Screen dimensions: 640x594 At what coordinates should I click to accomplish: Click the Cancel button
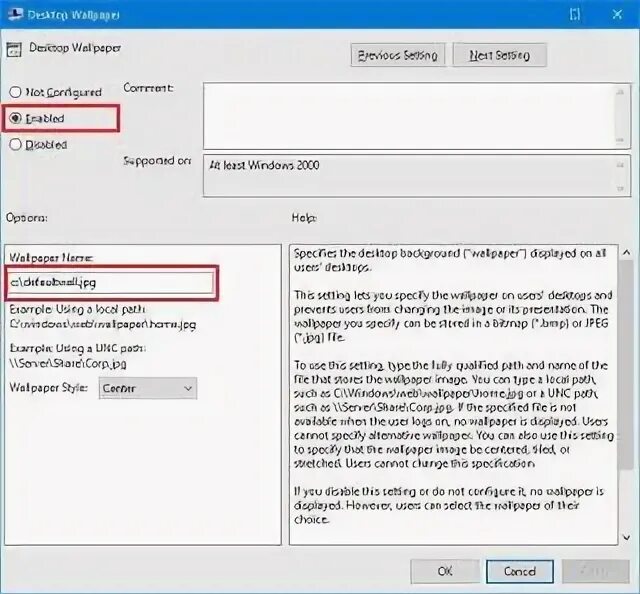tap(520, 571)
